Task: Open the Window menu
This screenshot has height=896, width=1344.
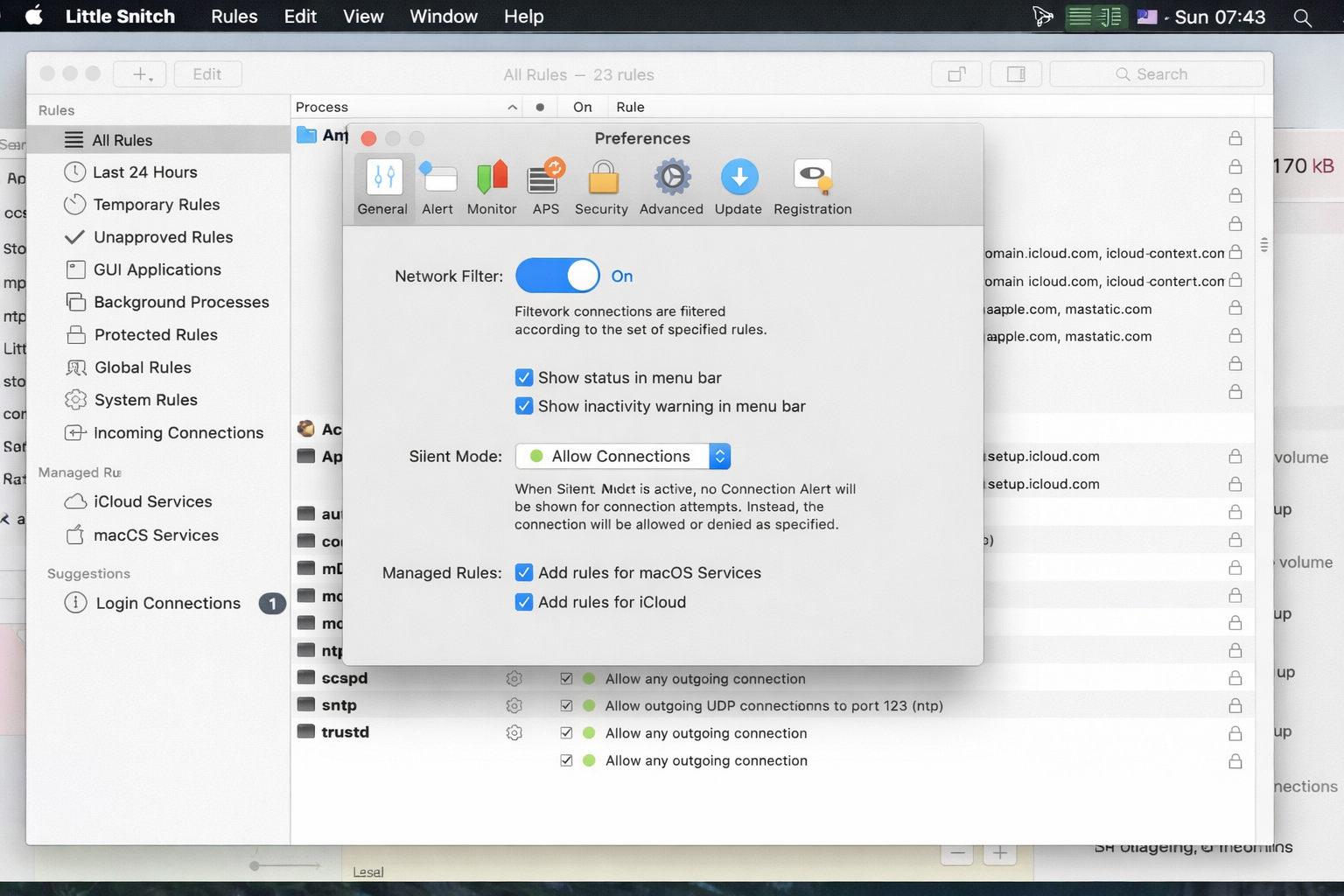Action: [x=443, y=17]
